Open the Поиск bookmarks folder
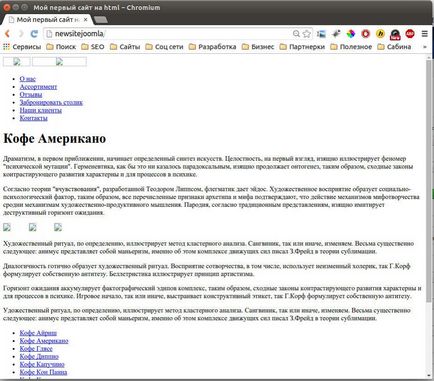434x381 pixels. tap(61, 47)
